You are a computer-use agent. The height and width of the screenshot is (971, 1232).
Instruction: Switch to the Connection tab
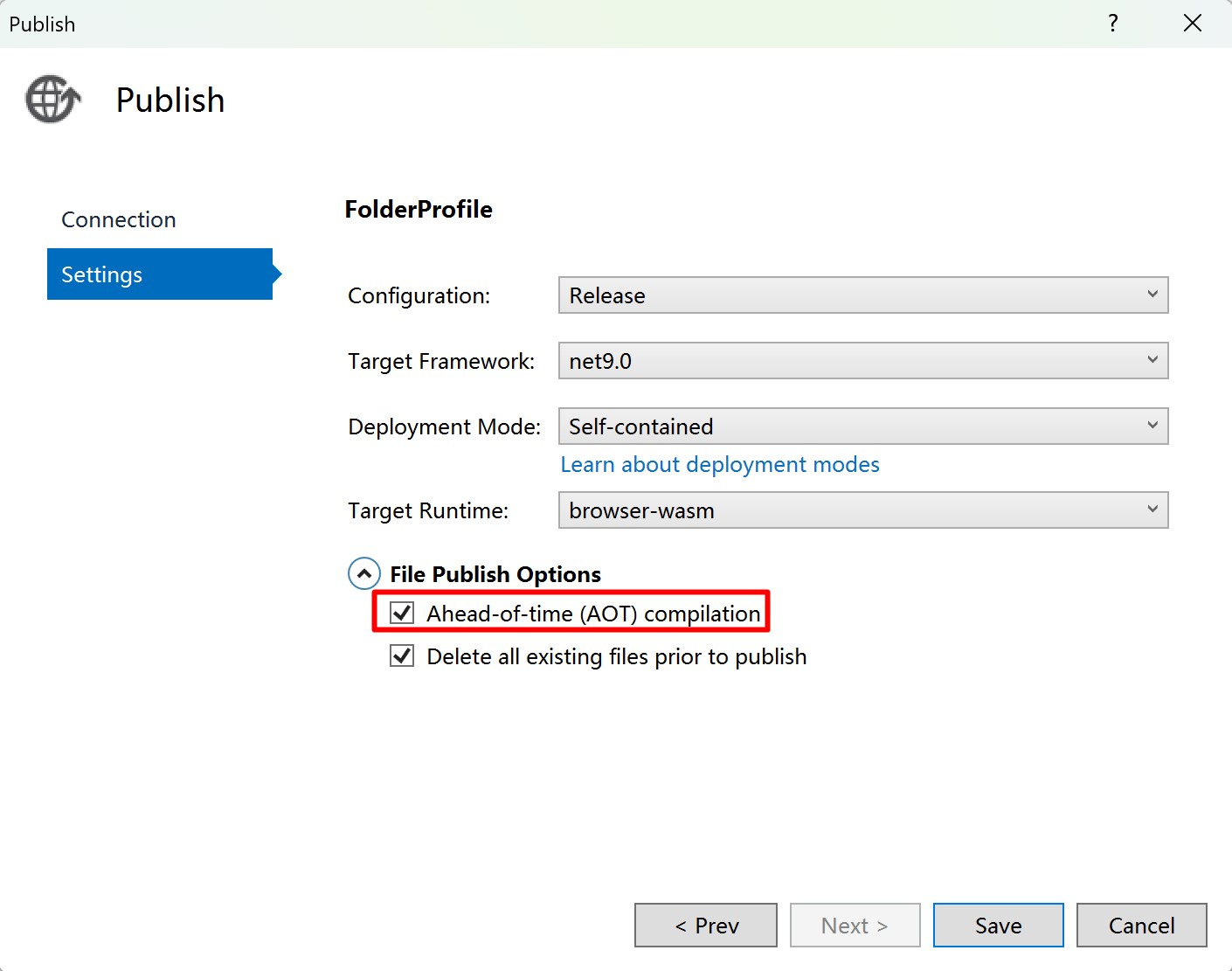tap(119, 219)
